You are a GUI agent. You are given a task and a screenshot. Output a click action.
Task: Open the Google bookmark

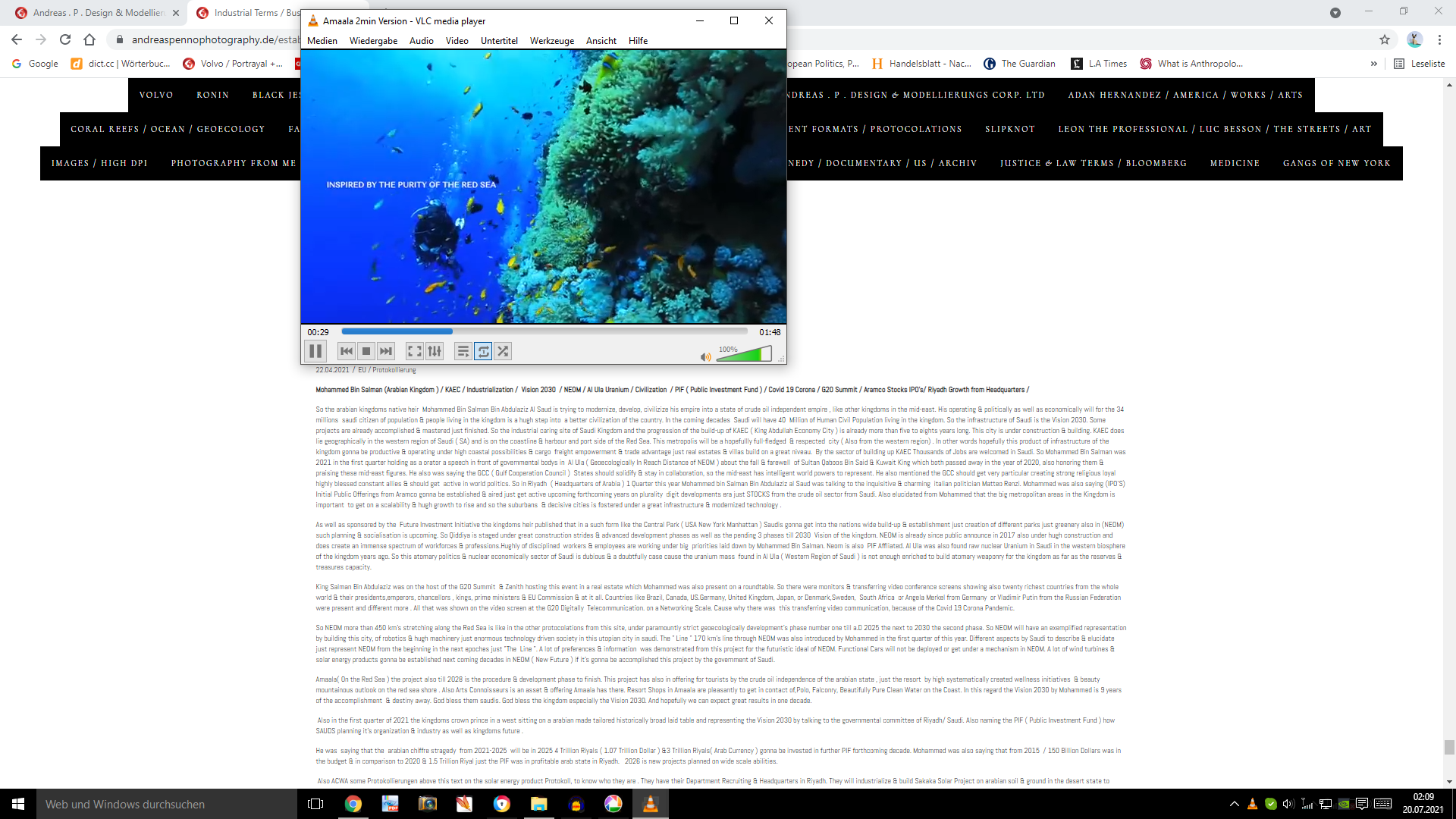coord(35,64)
